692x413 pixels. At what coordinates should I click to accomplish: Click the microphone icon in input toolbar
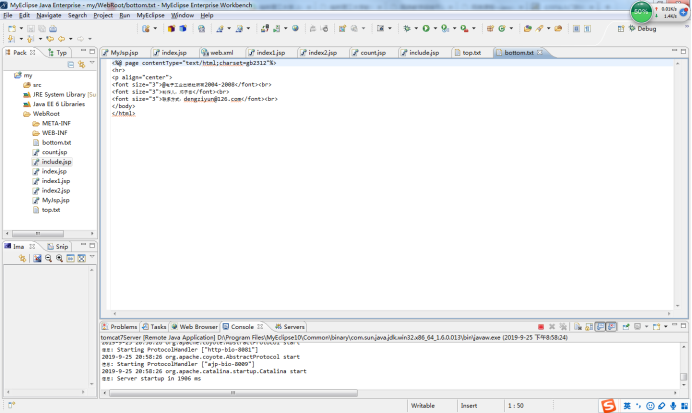(673, 406)
